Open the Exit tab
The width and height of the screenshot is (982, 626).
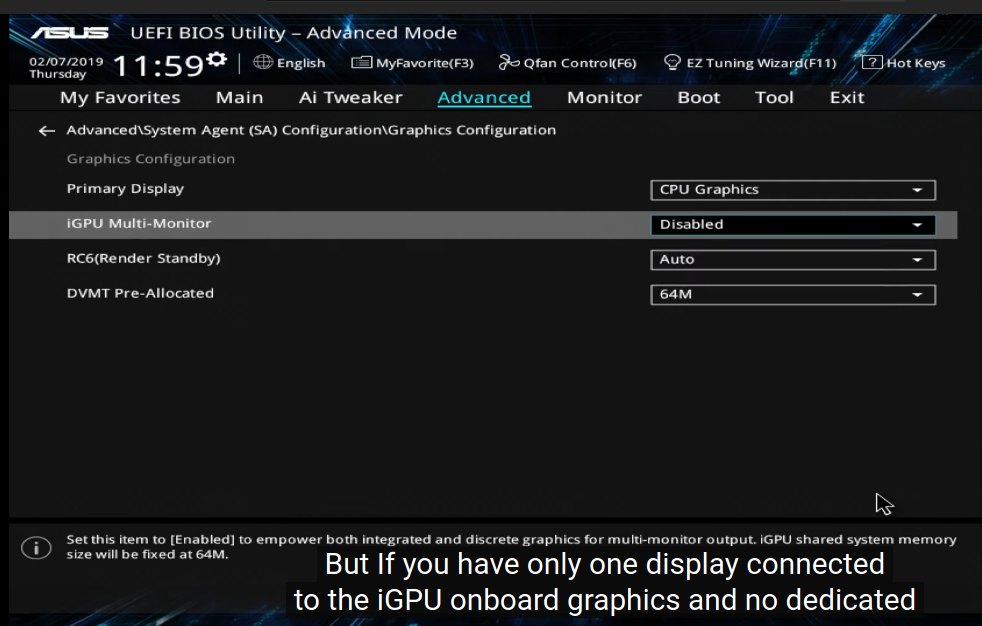(x=847, y=98)
